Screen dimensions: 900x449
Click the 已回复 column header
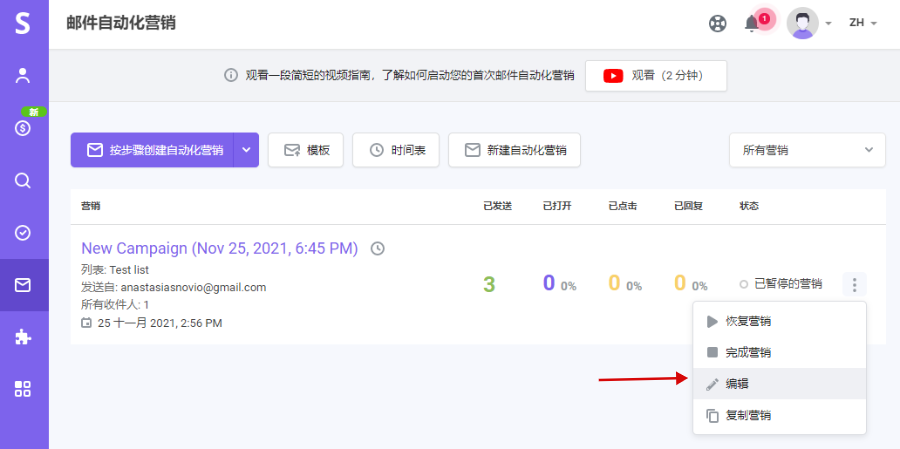tap(688, 206)
